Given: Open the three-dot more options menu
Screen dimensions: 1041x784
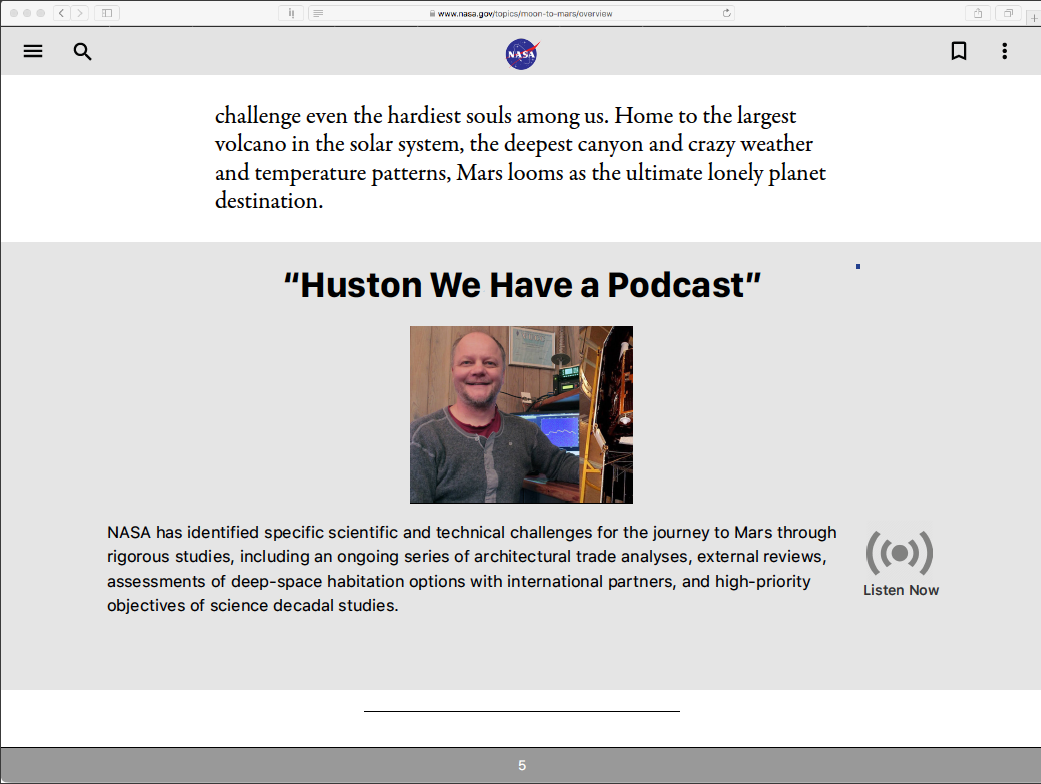Looking at the screenshot, I should coord(1004,51).
